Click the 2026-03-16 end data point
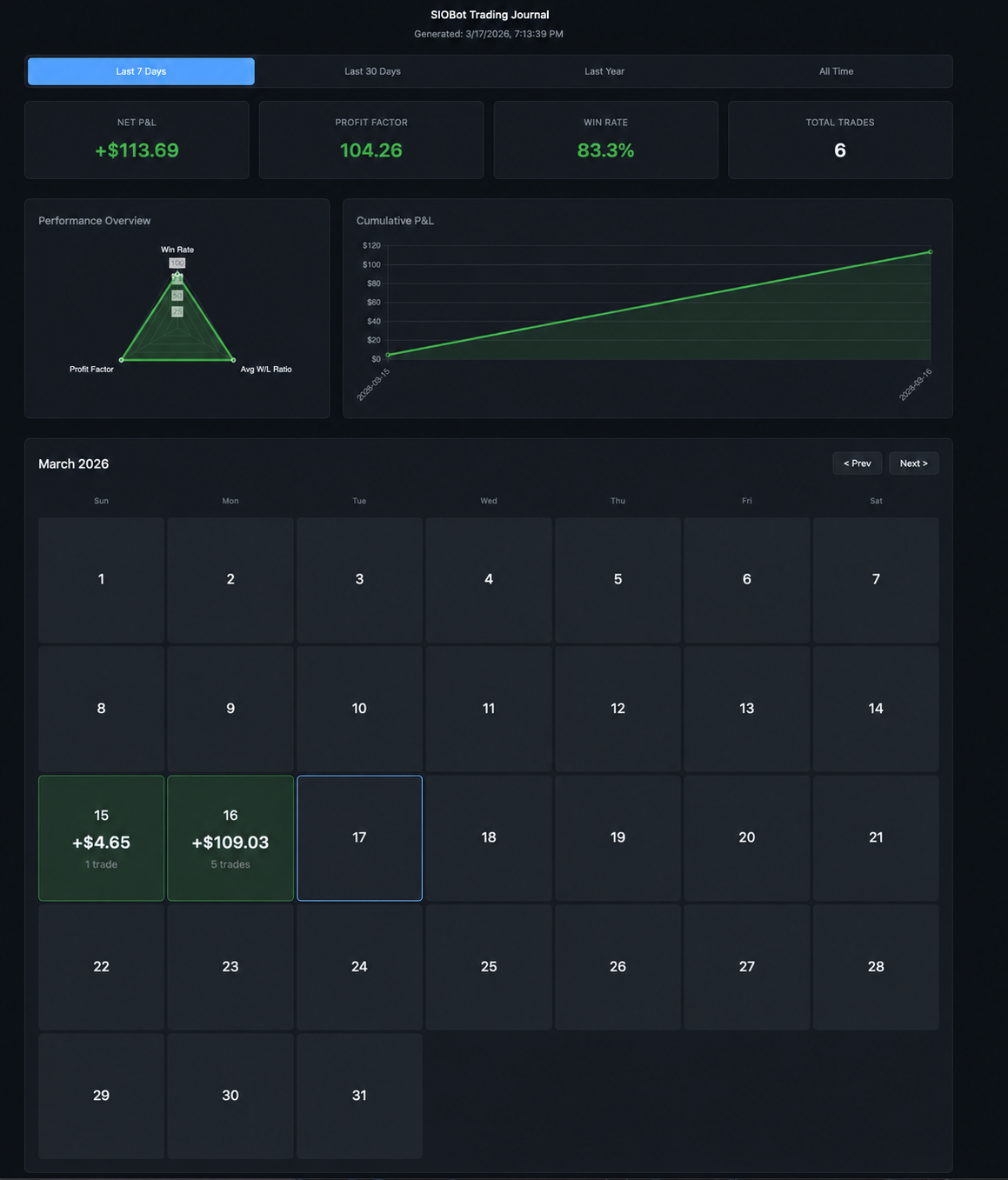This screenshot has height=1180, width=1008. coord(931,252)
